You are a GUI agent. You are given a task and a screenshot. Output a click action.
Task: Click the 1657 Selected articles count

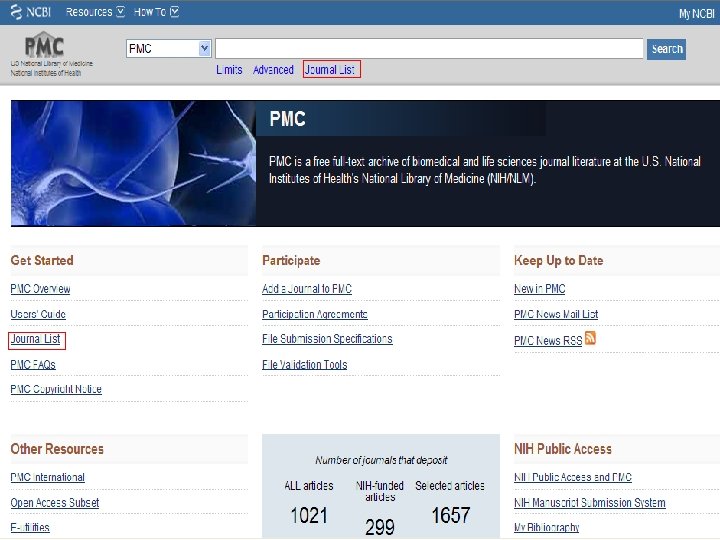450,515
